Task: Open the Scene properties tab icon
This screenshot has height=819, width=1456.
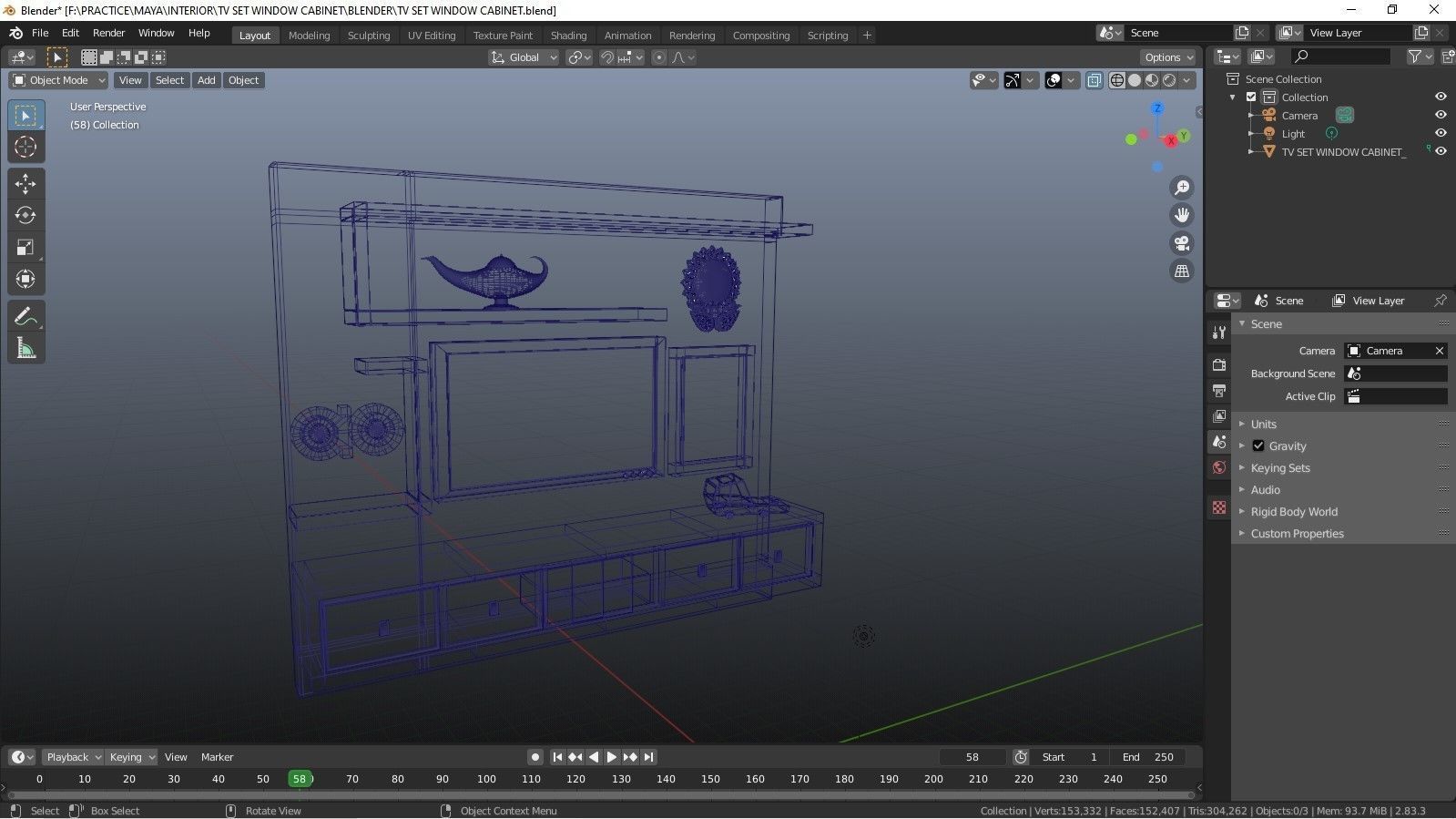Action: pyautogui.click(x=1219, y=442)
